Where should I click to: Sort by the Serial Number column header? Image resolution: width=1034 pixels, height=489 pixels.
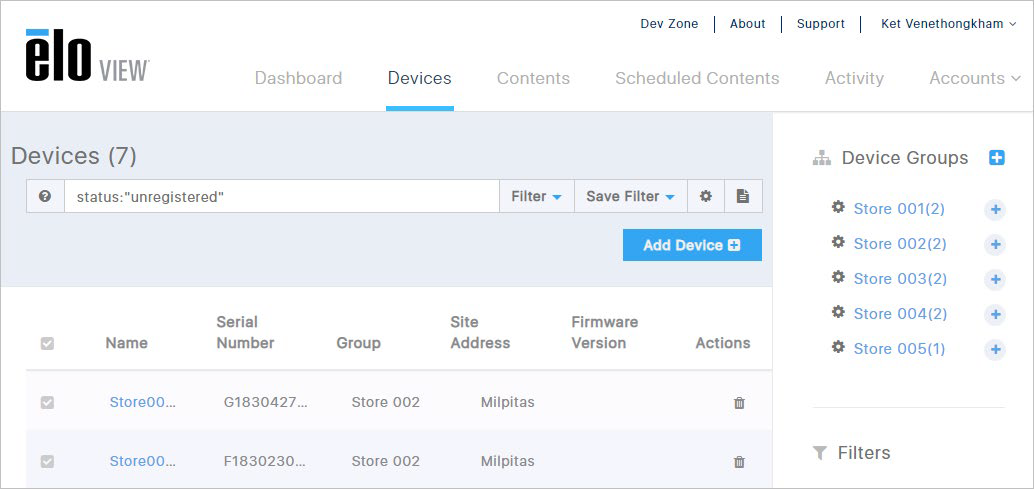[x=245, y=332]
